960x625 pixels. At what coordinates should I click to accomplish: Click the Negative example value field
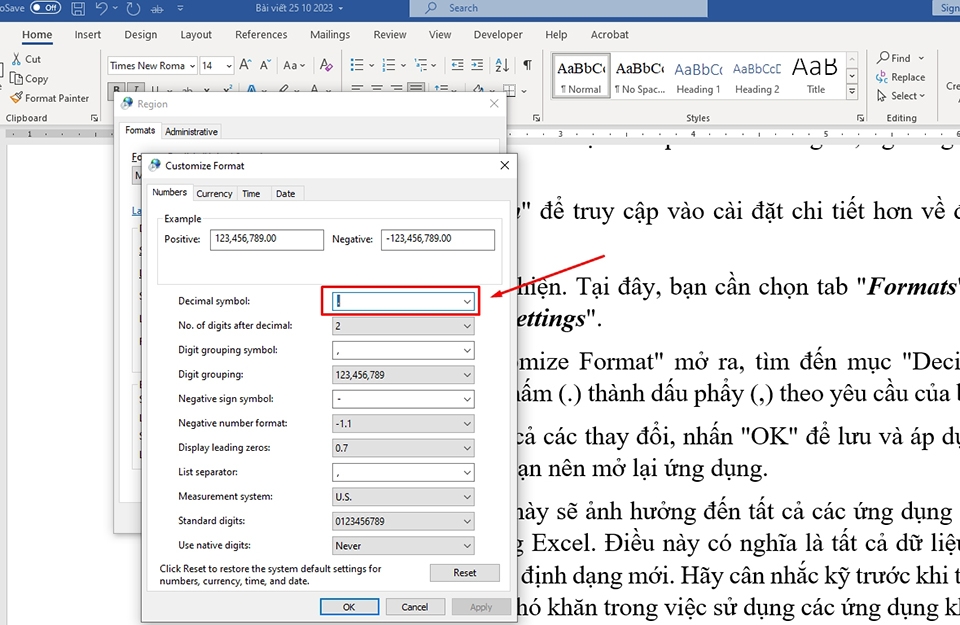[x=437, y=239]
